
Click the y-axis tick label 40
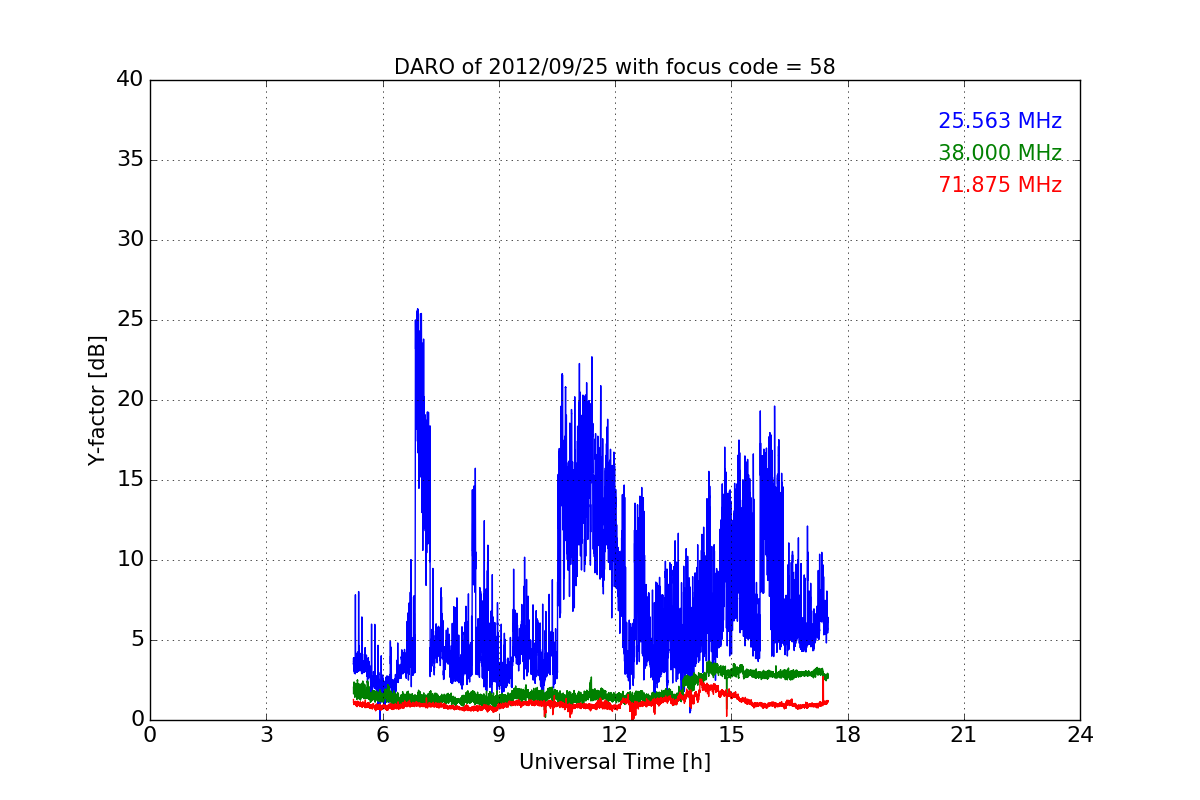(x=130, y=80)
